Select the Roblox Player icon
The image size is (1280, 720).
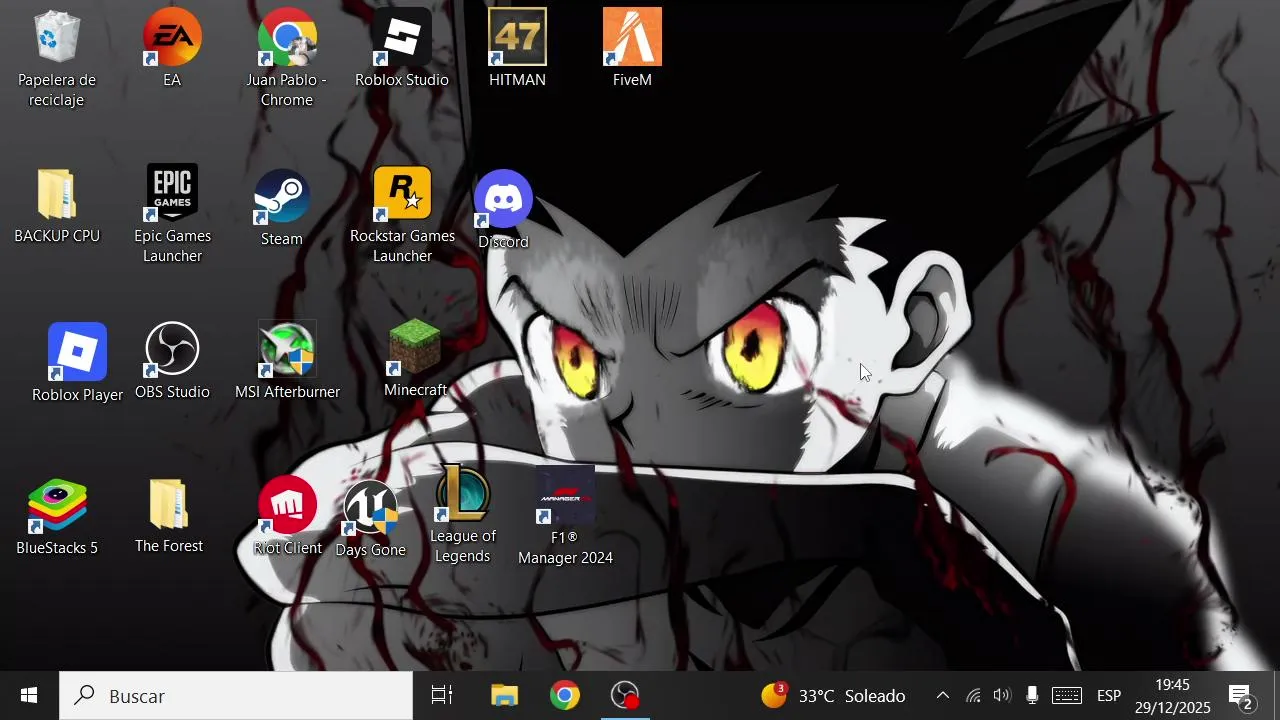tap(77, 364)
